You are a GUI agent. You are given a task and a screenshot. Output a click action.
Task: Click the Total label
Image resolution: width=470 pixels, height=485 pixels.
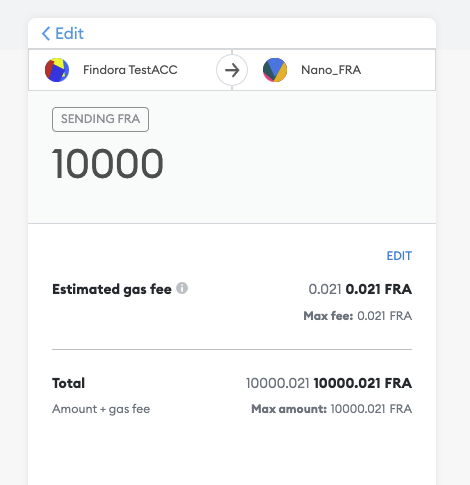[68, 383]
